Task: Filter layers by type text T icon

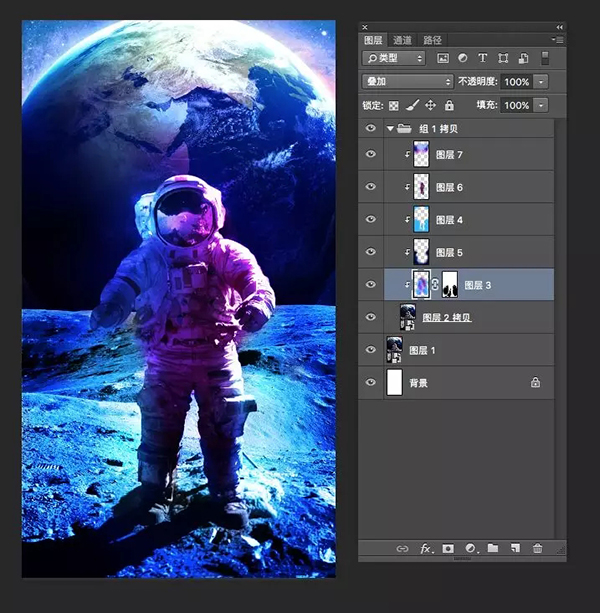Action: pos(483,59)
